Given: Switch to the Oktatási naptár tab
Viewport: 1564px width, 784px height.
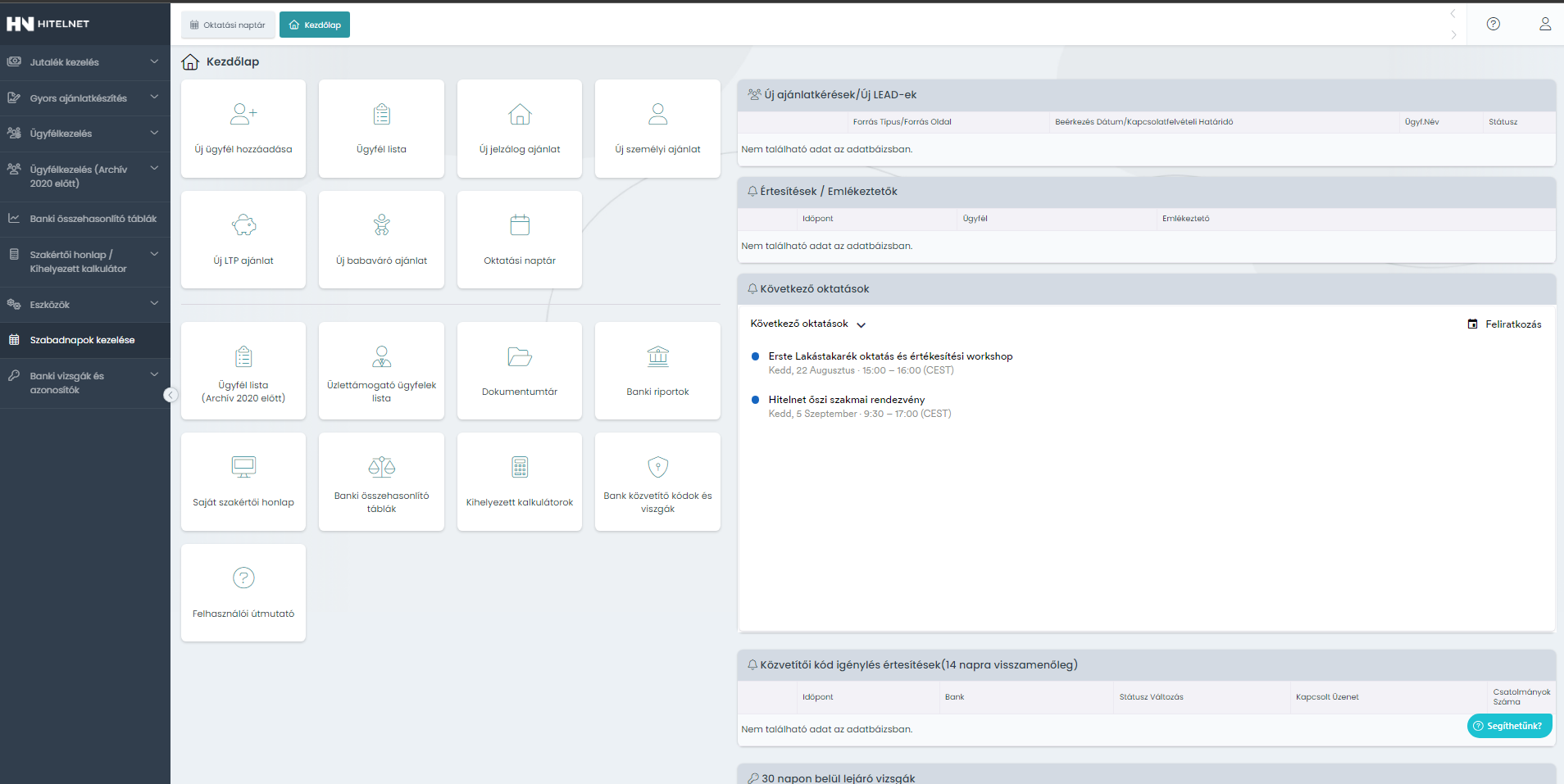Looking at the screenshot, I should [x=228, y=25].
